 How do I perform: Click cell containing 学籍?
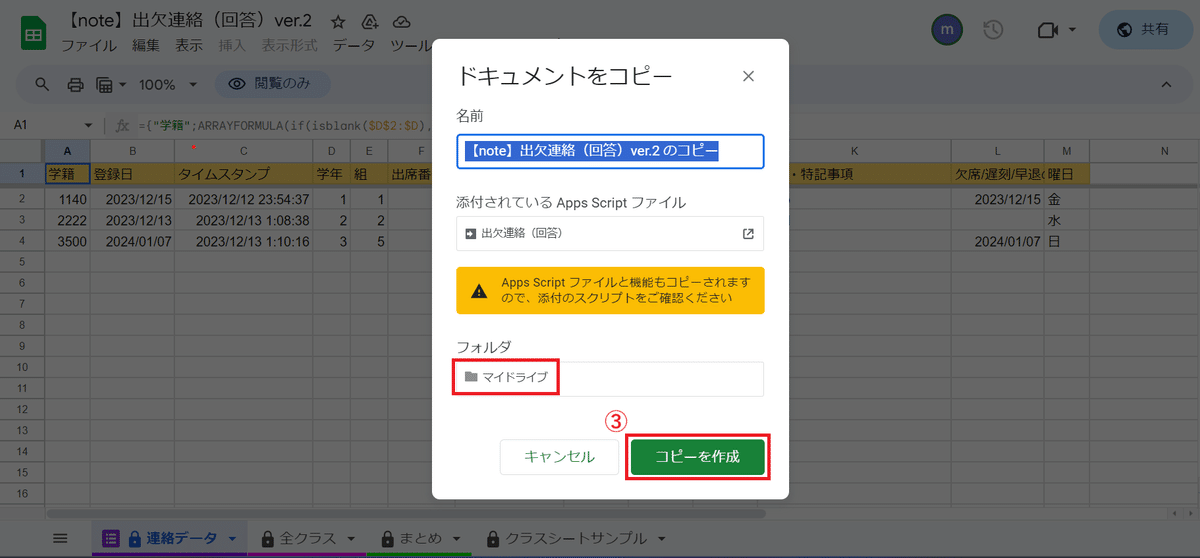coord(67,174)
